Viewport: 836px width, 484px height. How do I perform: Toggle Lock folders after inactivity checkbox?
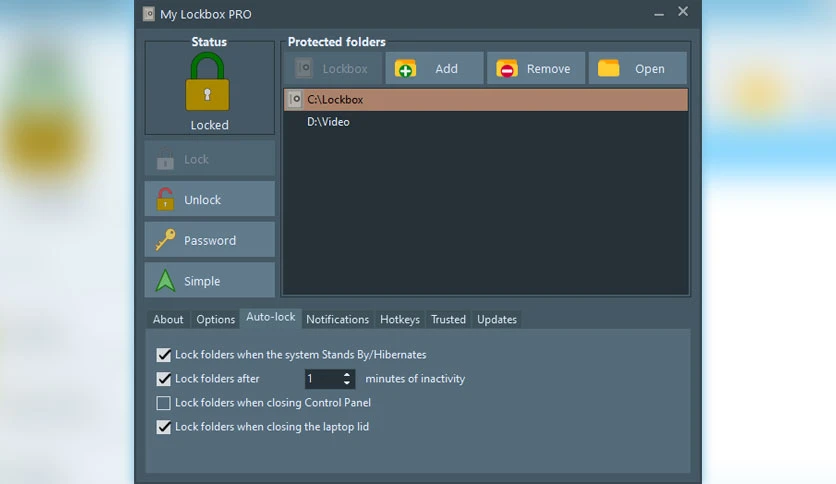164,378
